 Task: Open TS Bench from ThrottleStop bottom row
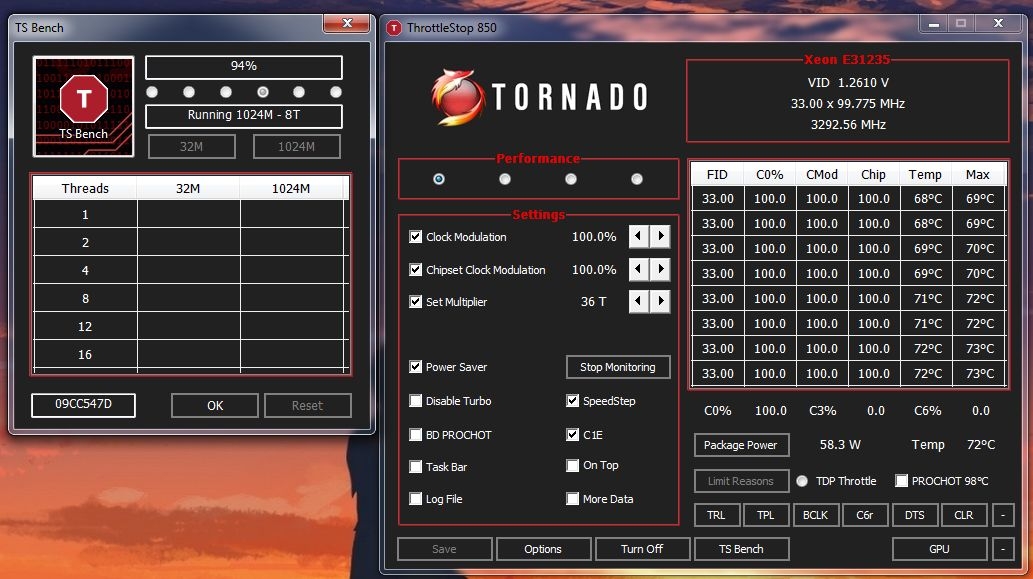pyautogui.click(x=741, y=549)
